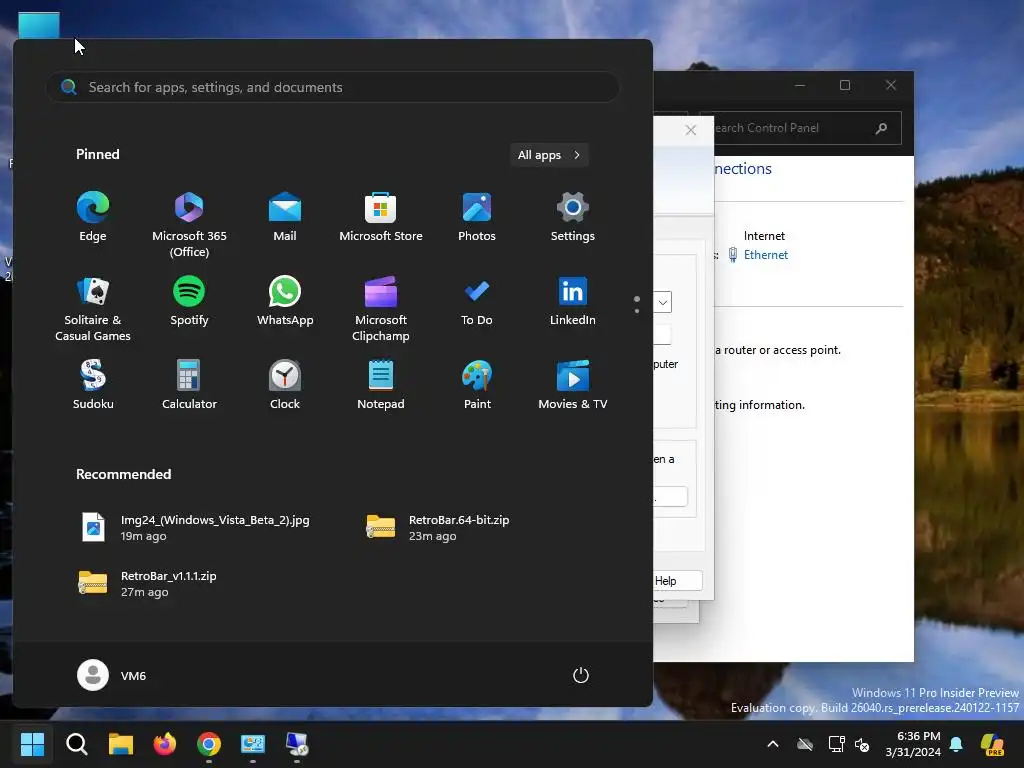Launch Firefox from taskbar
The image size is (1024, 768).
(x=165, y=744)
